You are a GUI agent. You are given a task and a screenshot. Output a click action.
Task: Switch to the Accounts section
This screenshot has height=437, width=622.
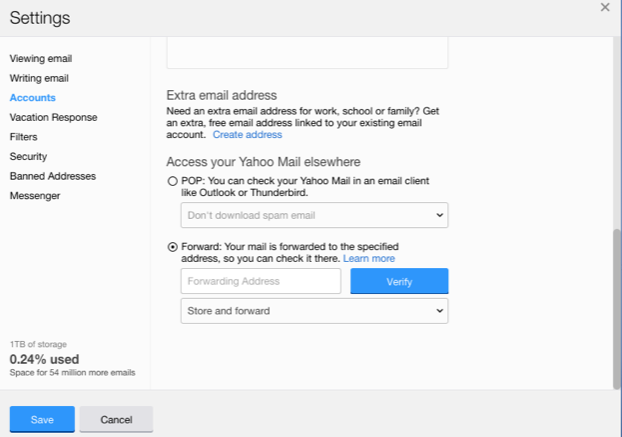[x=32, y=98]
